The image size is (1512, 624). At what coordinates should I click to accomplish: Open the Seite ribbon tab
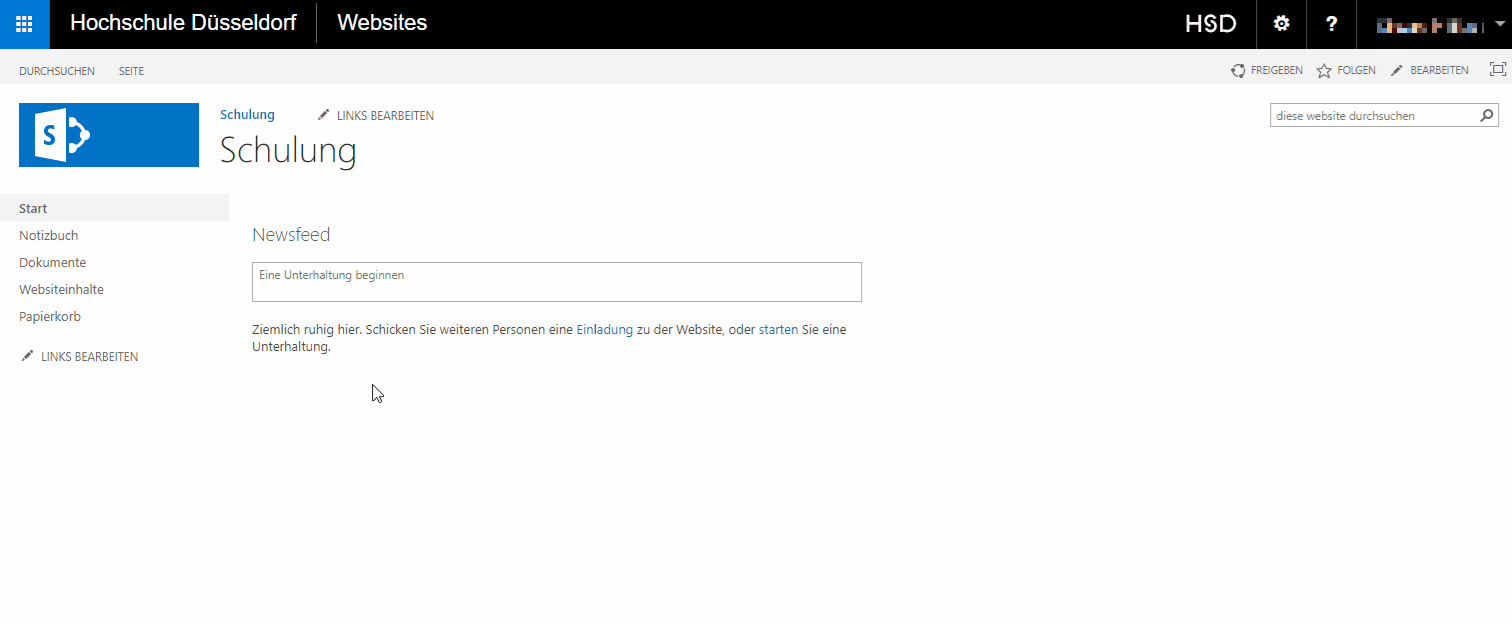coord(131,71)
